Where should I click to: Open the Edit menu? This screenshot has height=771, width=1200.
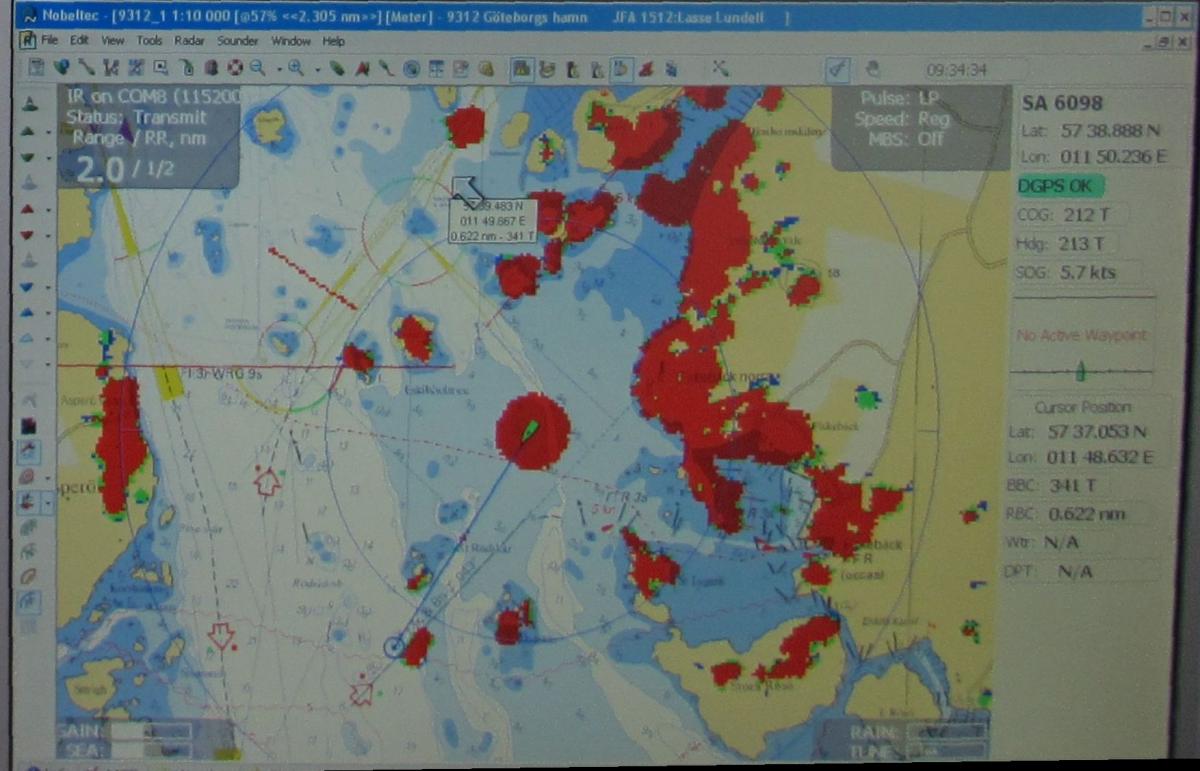coord(79,41)
